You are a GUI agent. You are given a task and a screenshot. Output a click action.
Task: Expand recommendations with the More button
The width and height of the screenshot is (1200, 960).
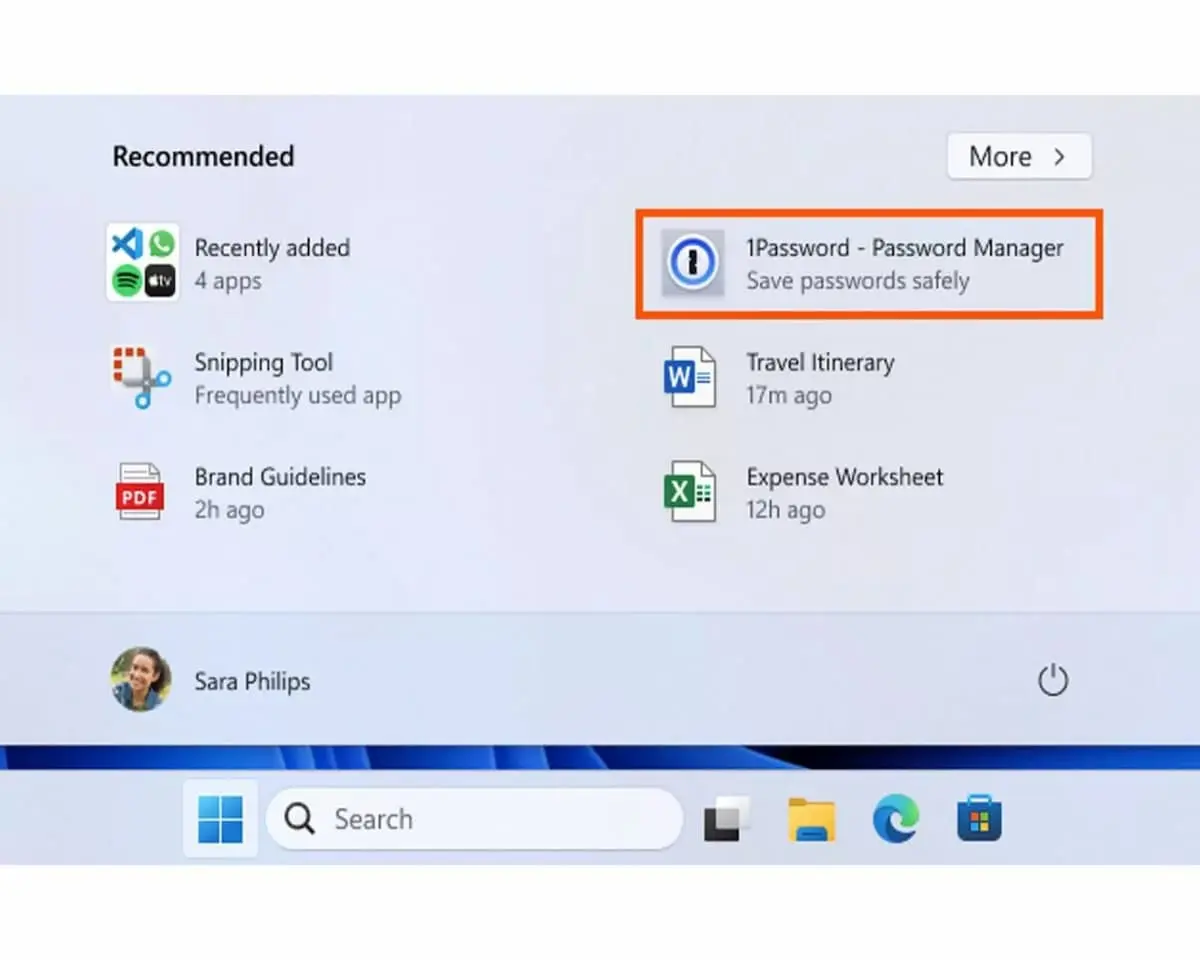pos(1019,157)
